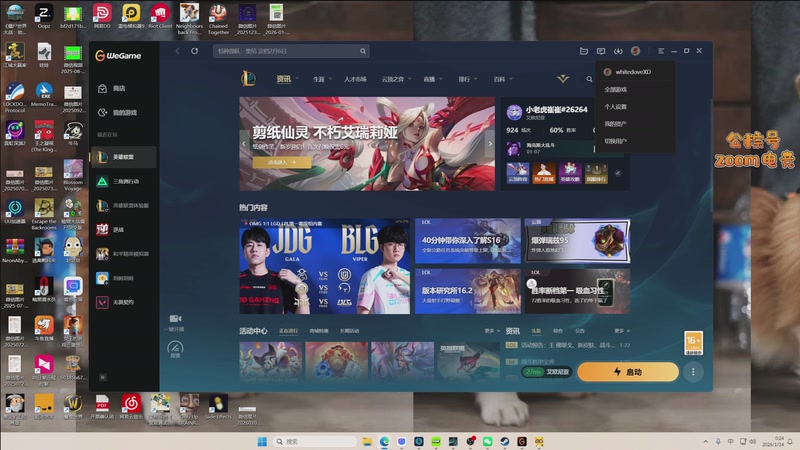Viewport: 800px width, 450px height.
Task: Open the folder icon in WeGame title bar
Action: (584, 51)
